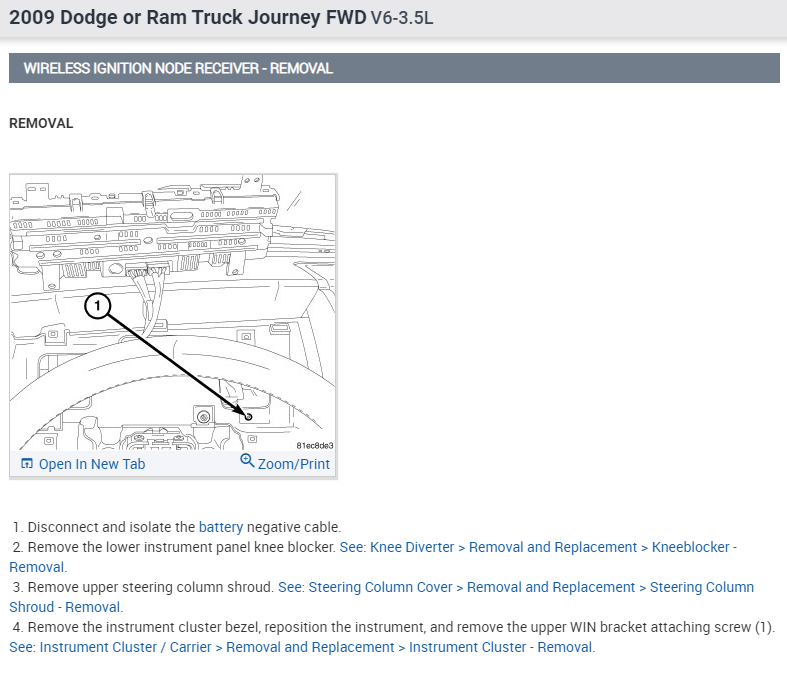
Task: Click the 81ec8de3 image code
Action: (315, 446)
